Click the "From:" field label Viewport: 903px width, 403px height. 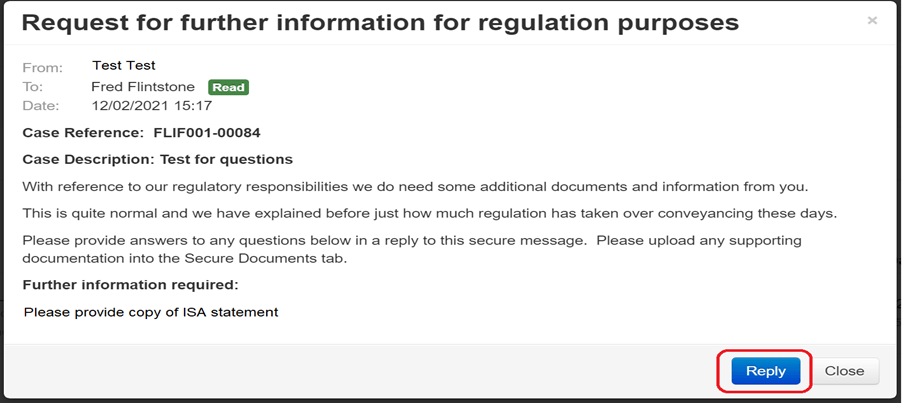(42, 68)
